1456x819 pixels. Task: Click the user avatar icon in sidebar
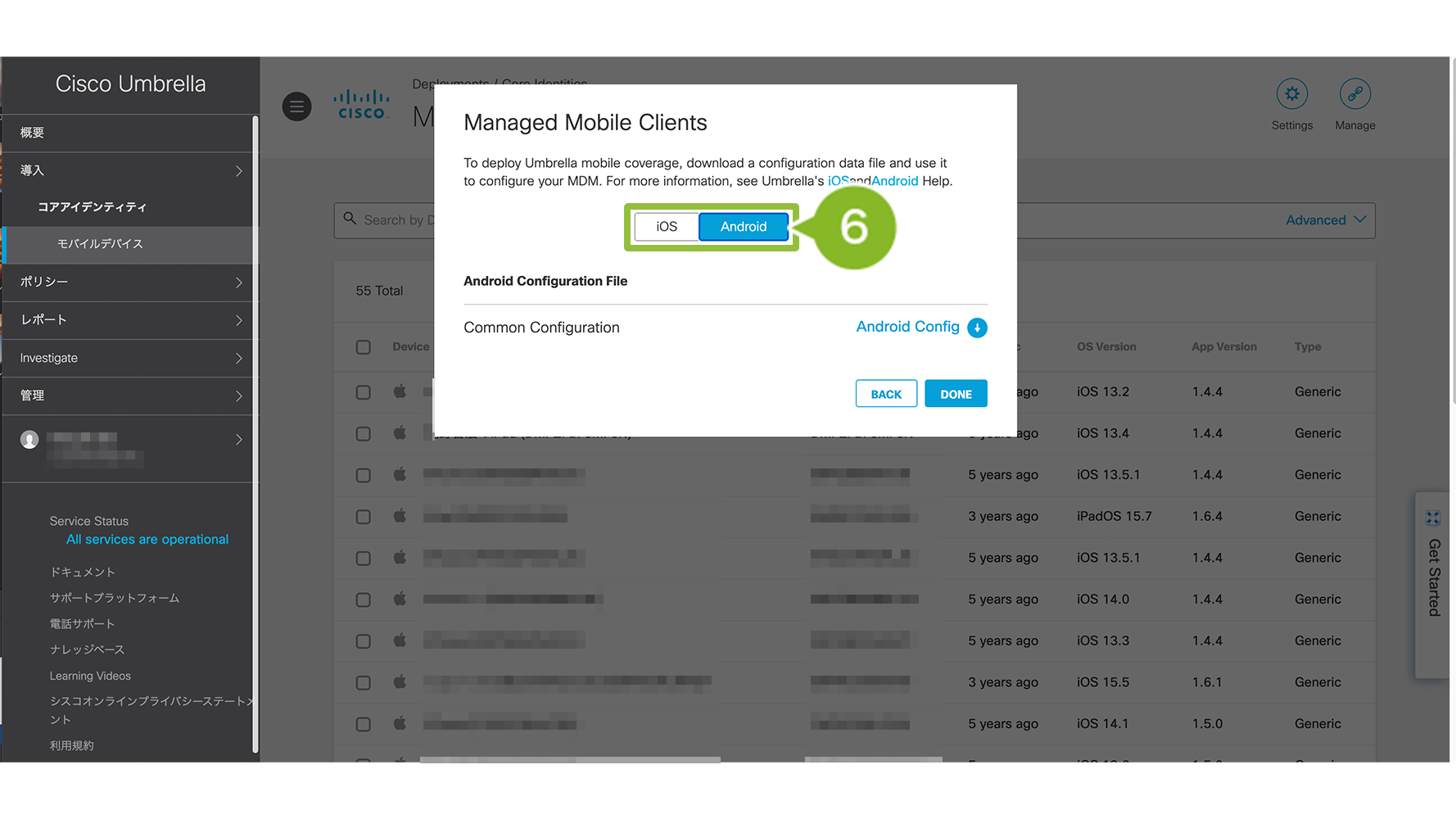coord(29,440)
